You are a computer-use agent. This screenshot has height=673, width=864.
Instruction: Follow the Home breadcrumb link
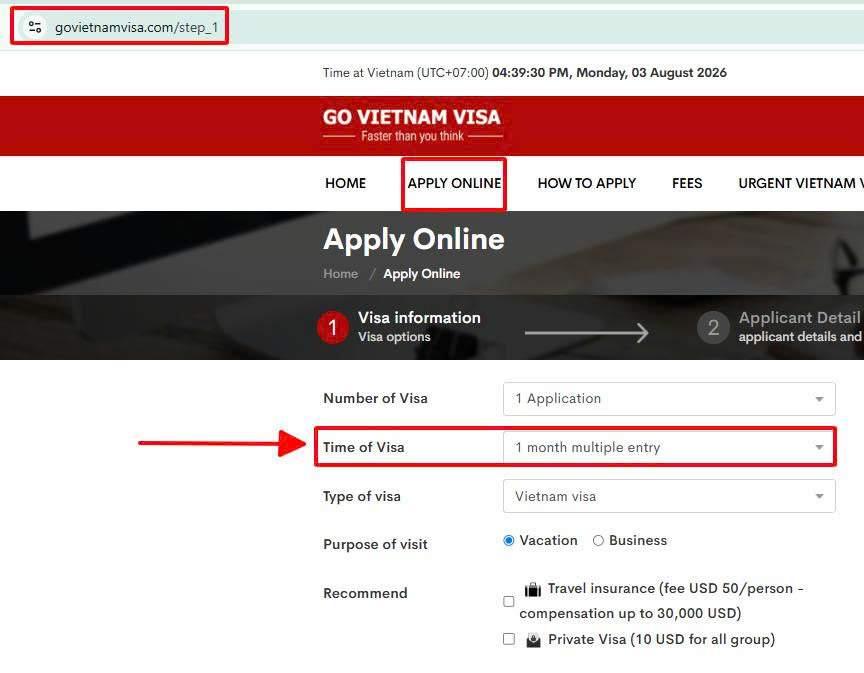click(x=341, y=274)
